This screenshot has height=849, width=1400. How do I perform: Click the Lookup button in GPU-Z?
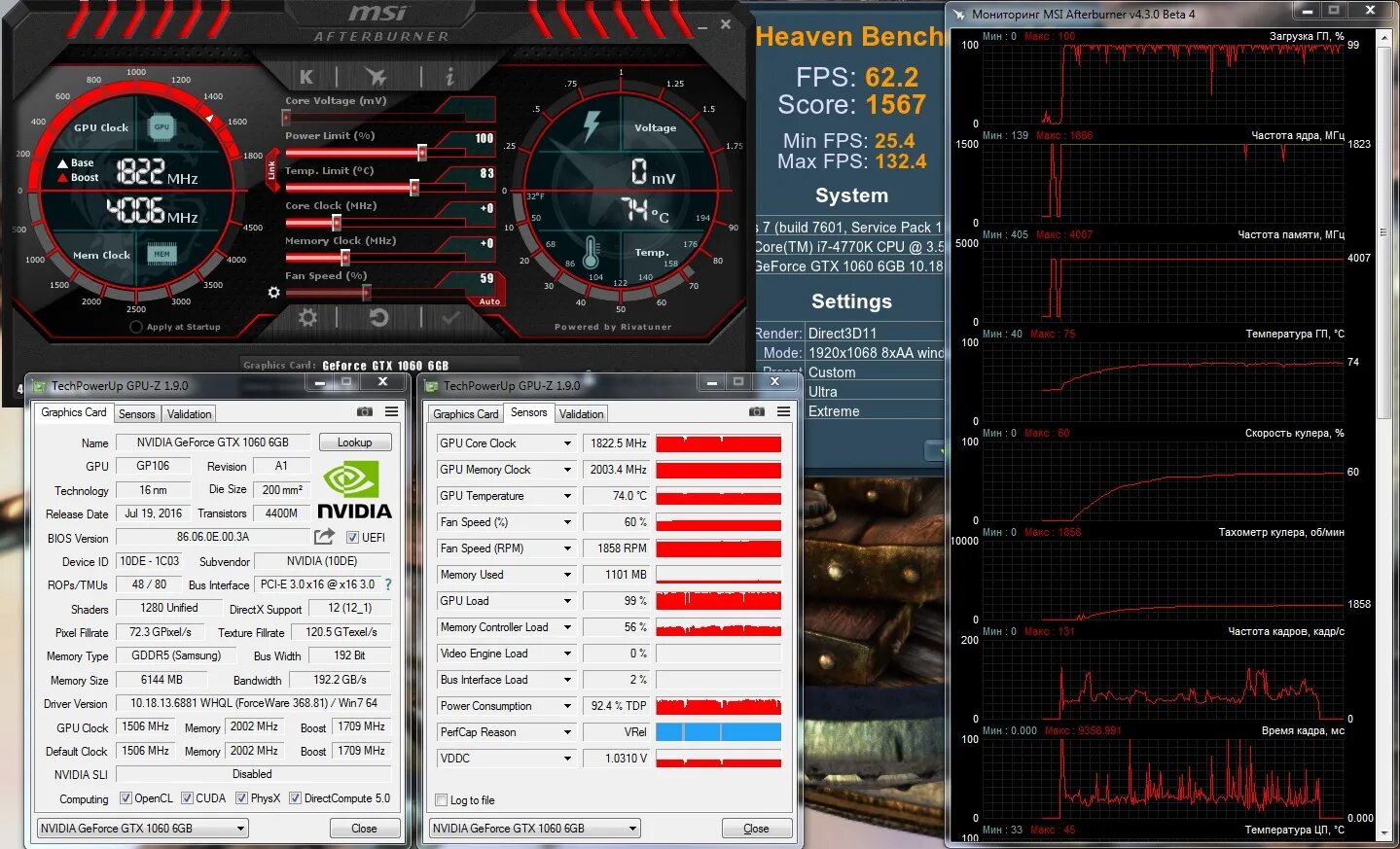(x=355, y=442)
